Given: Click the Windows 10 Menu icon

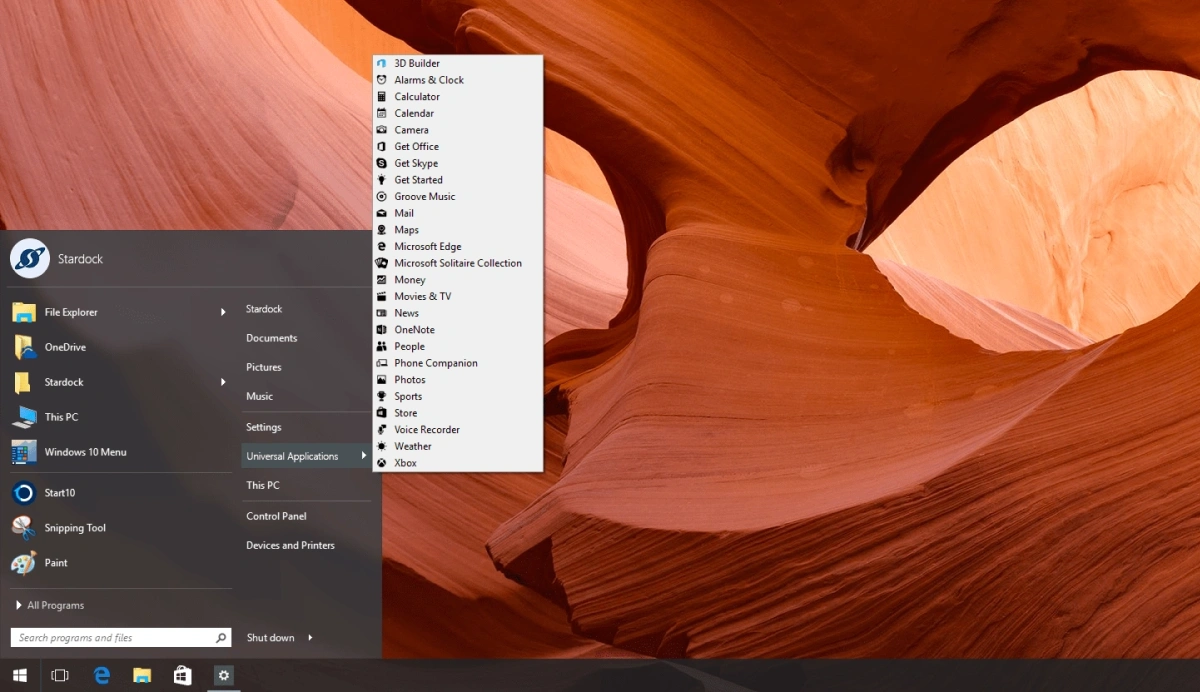Looking at the screenshot, I should [24, 452].
